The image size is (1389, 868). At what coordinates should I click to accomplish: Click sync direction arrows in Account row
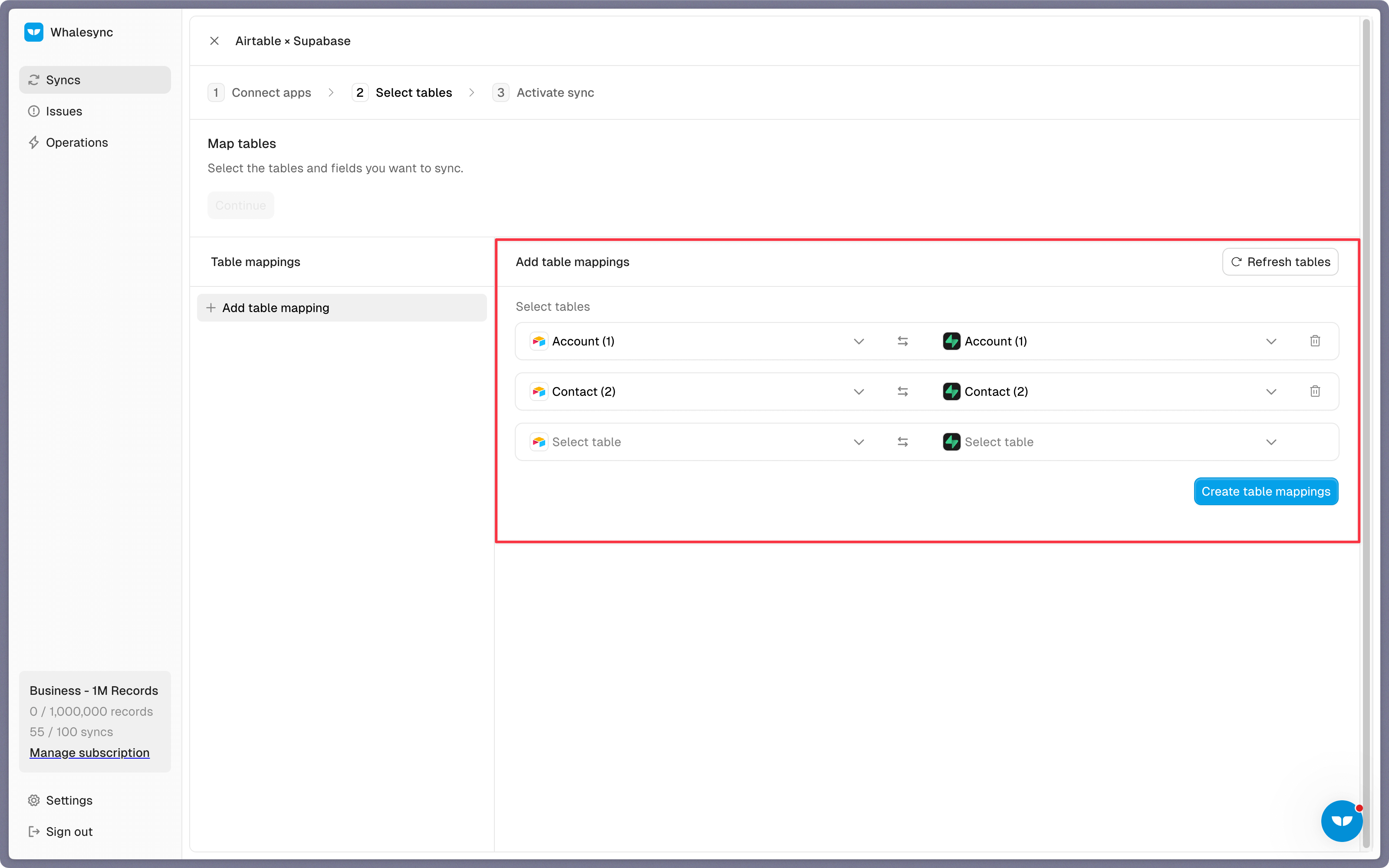point(903,341)
